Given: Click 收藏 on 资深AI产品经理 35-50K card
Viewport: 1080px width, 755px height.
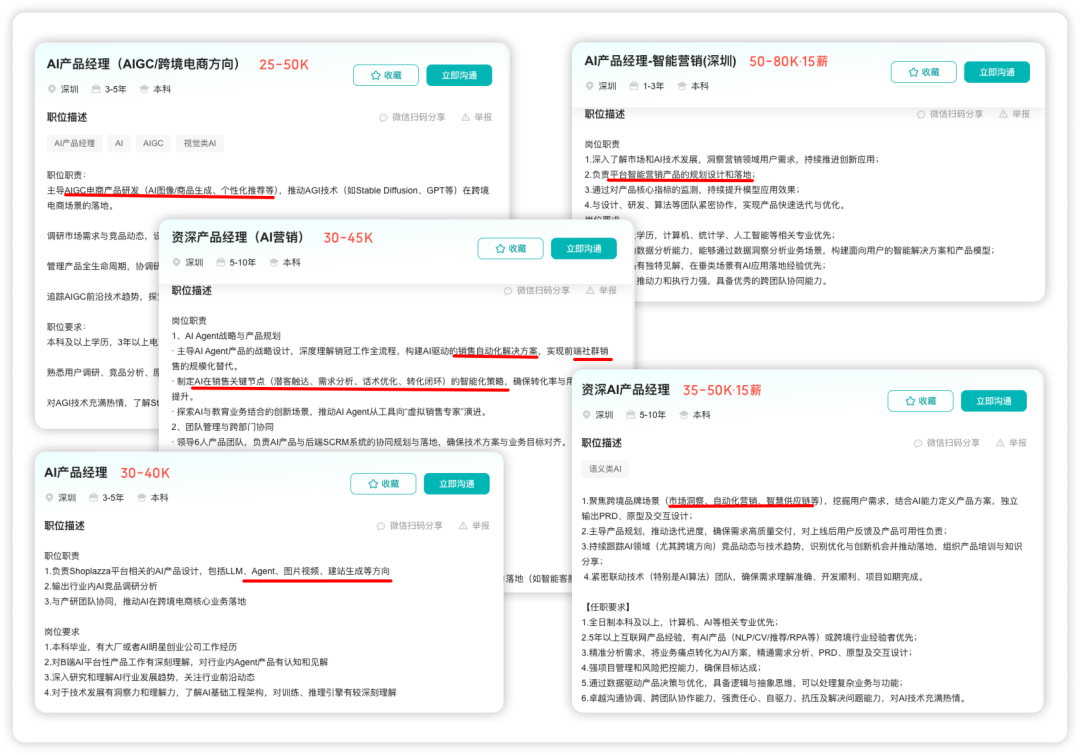Looking at the screenshot, I should pyautogui.click(x=920, y=401).
